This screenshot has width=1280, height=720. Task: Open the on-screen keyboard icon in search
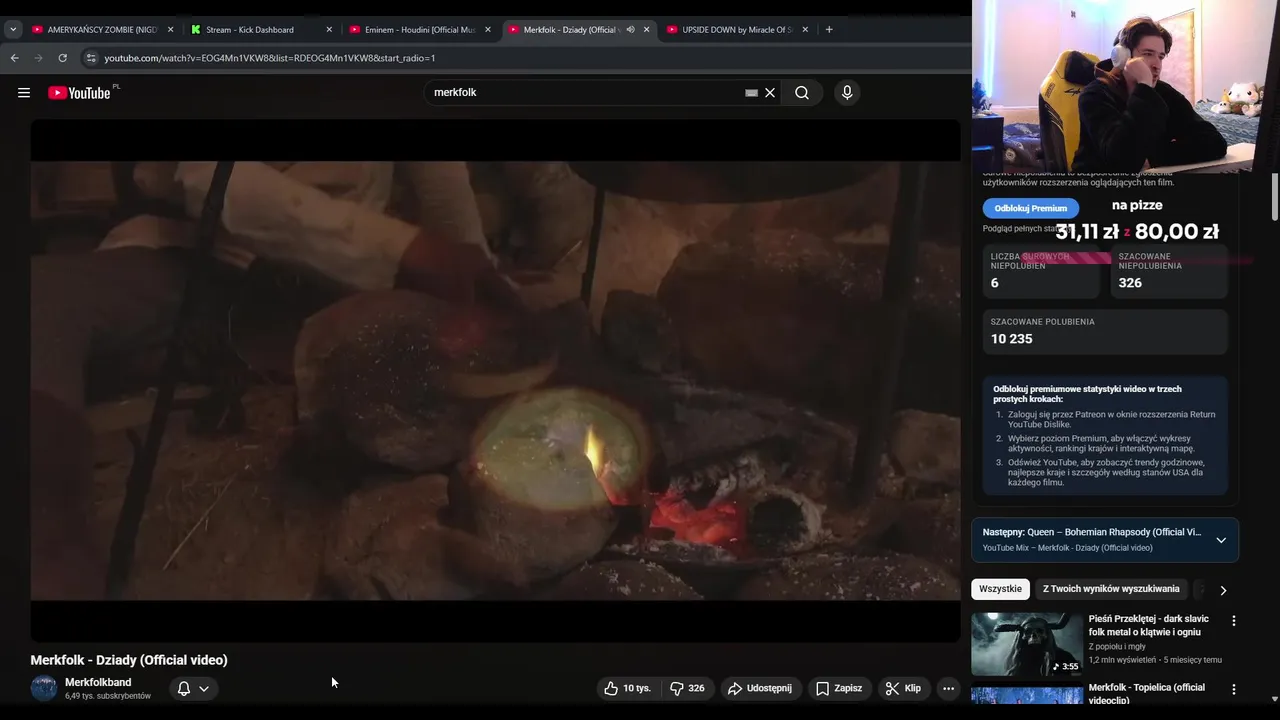pyautogui.click(x=752, y=93)
